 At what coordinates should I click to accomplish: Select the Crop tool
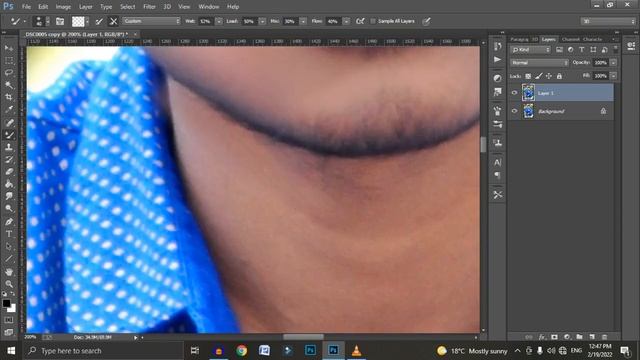point(9,97)
